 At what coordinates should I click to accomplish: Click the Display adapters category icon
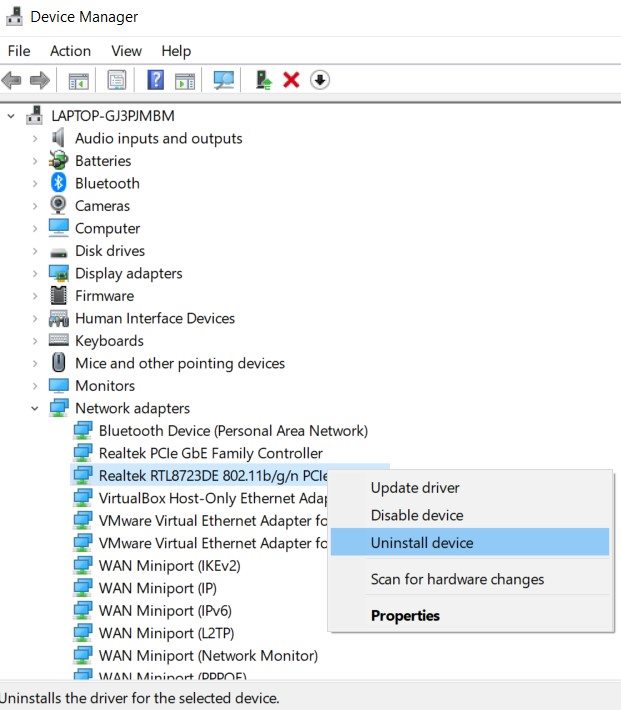click(58, 273)
